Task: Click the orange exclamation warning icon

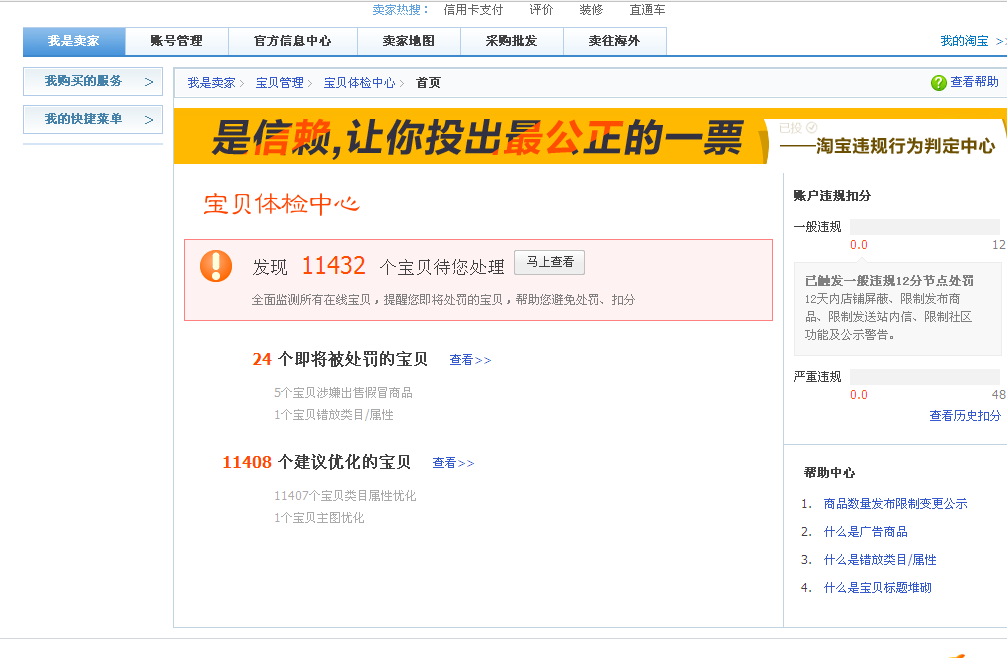Action: 216,266
